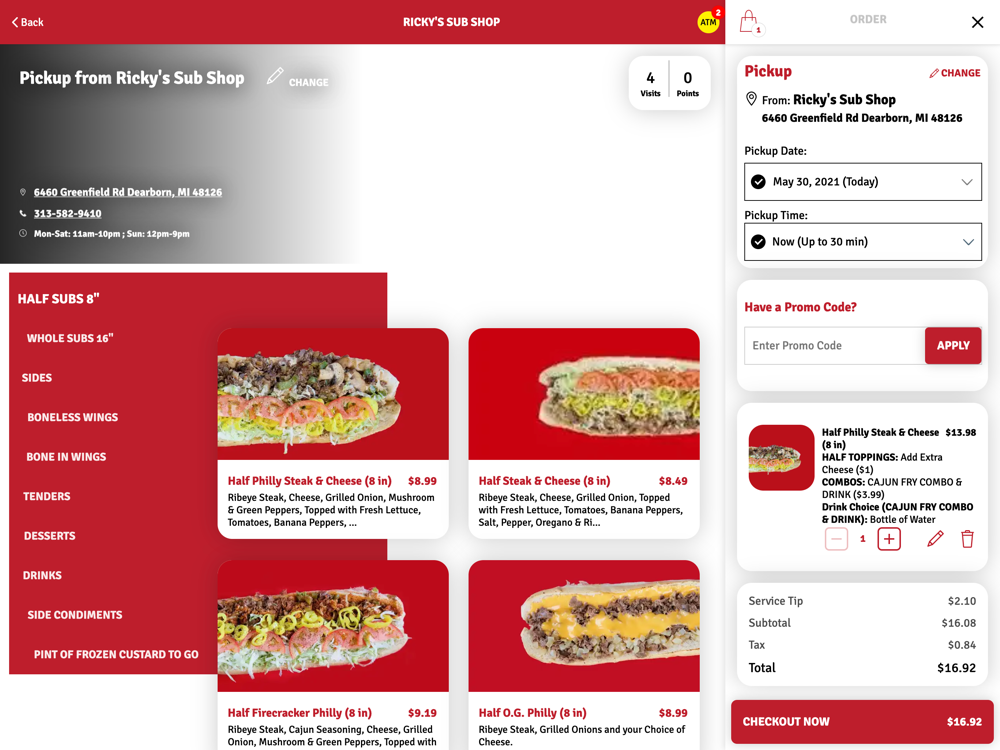1000x750 pixels.
Task: Open the Pickup Time dropdown
Action: tap(863, 242)
